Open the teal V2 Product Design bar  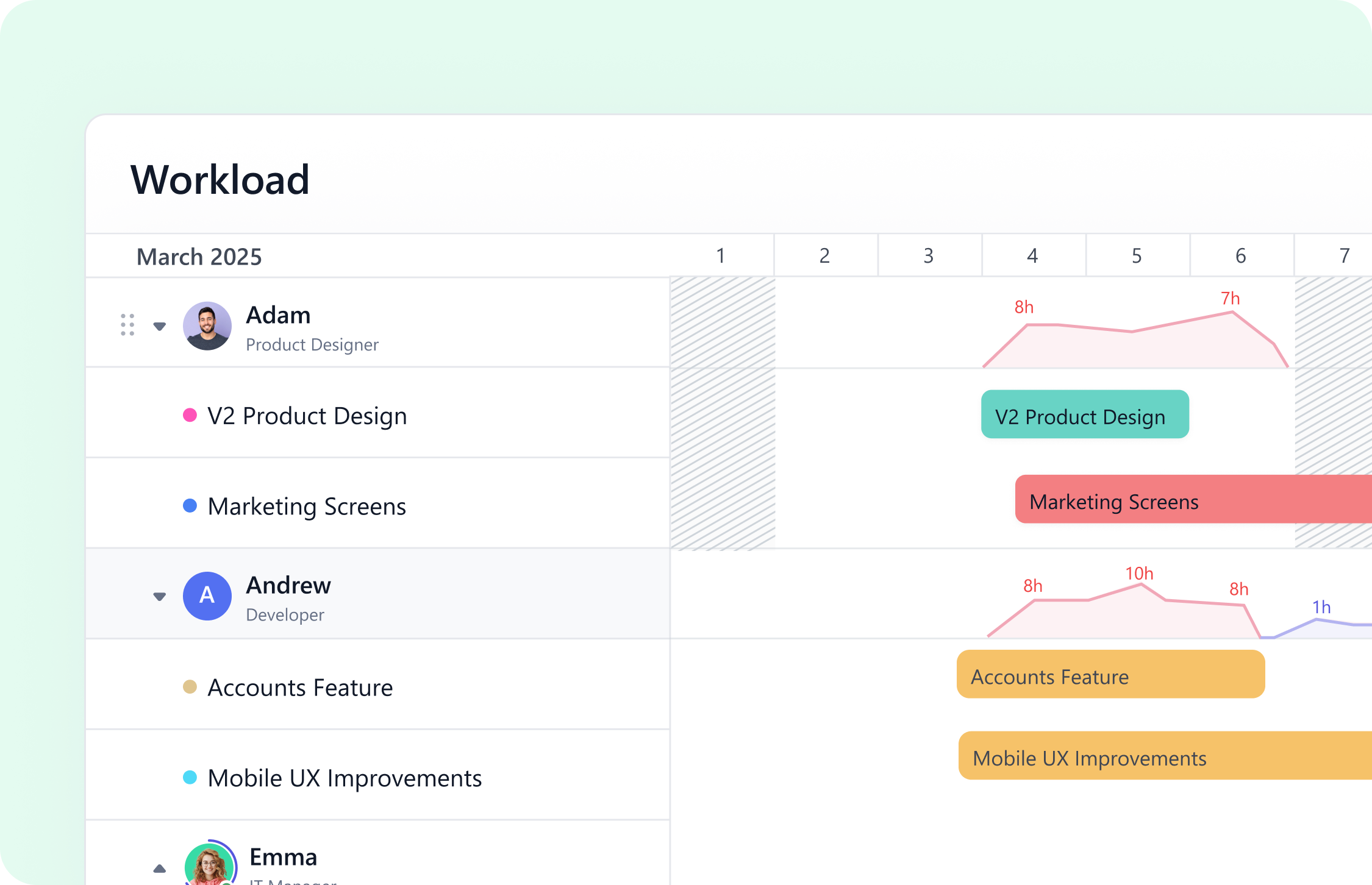tap(1084, 415)
